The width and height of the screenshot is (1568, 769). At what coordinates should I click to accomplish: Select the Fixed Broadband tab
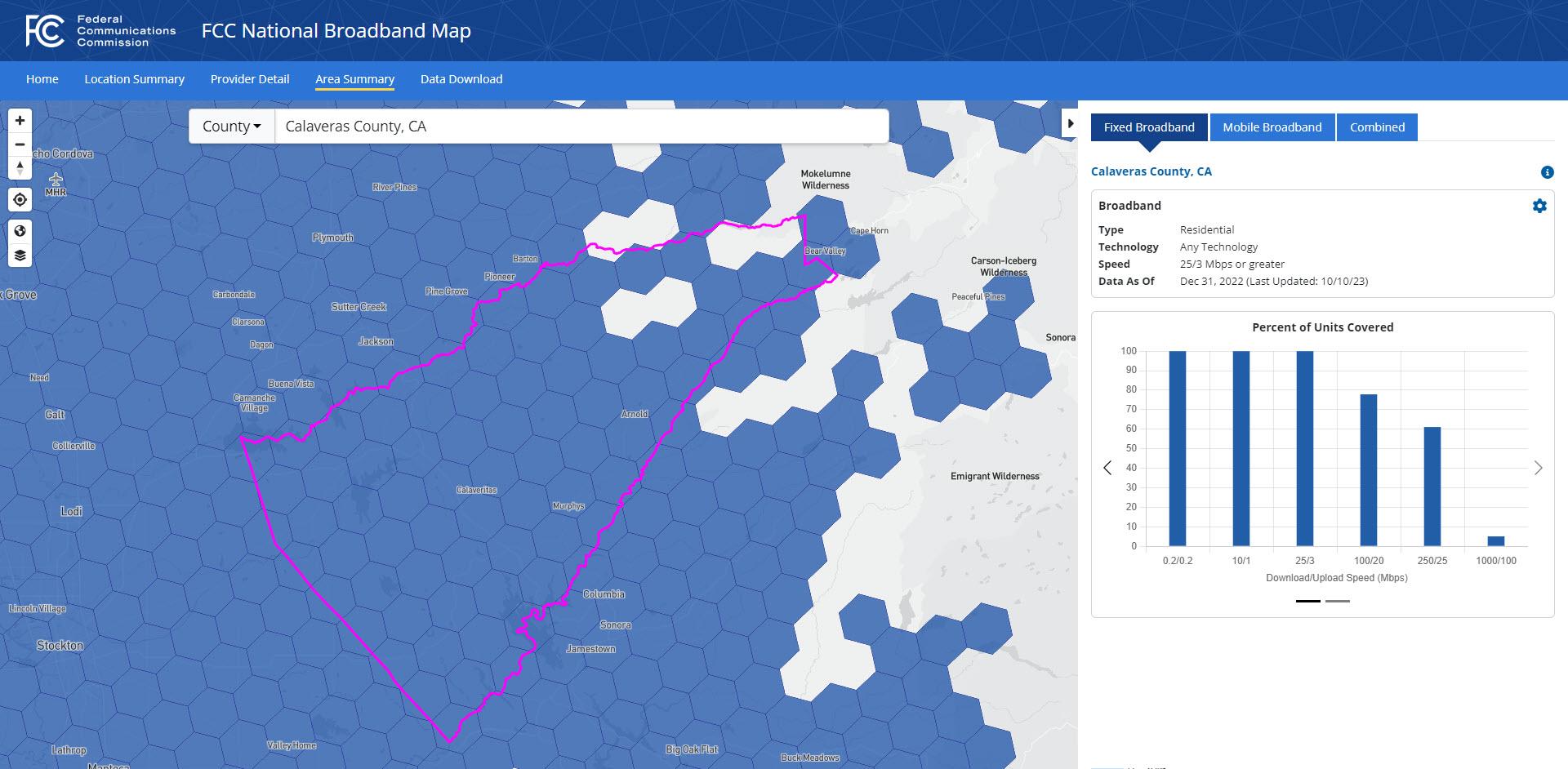[x=1149, y=127]
